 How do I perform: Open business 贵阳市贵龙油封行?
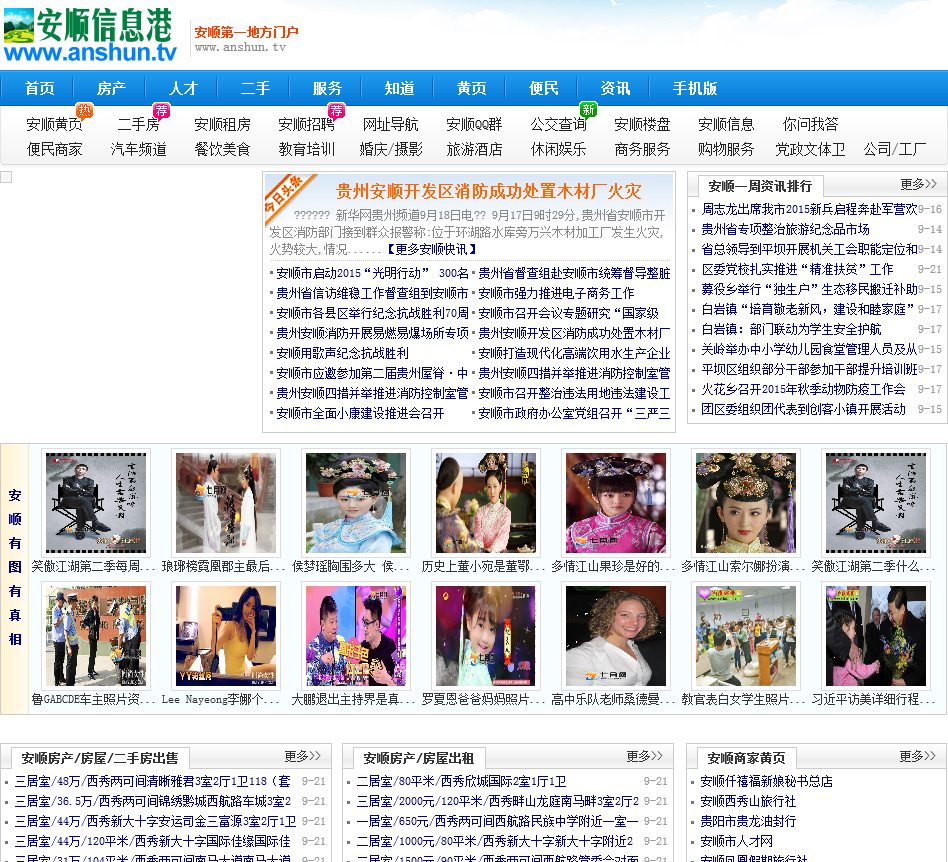pyautogui.click(x=748, y=821)
